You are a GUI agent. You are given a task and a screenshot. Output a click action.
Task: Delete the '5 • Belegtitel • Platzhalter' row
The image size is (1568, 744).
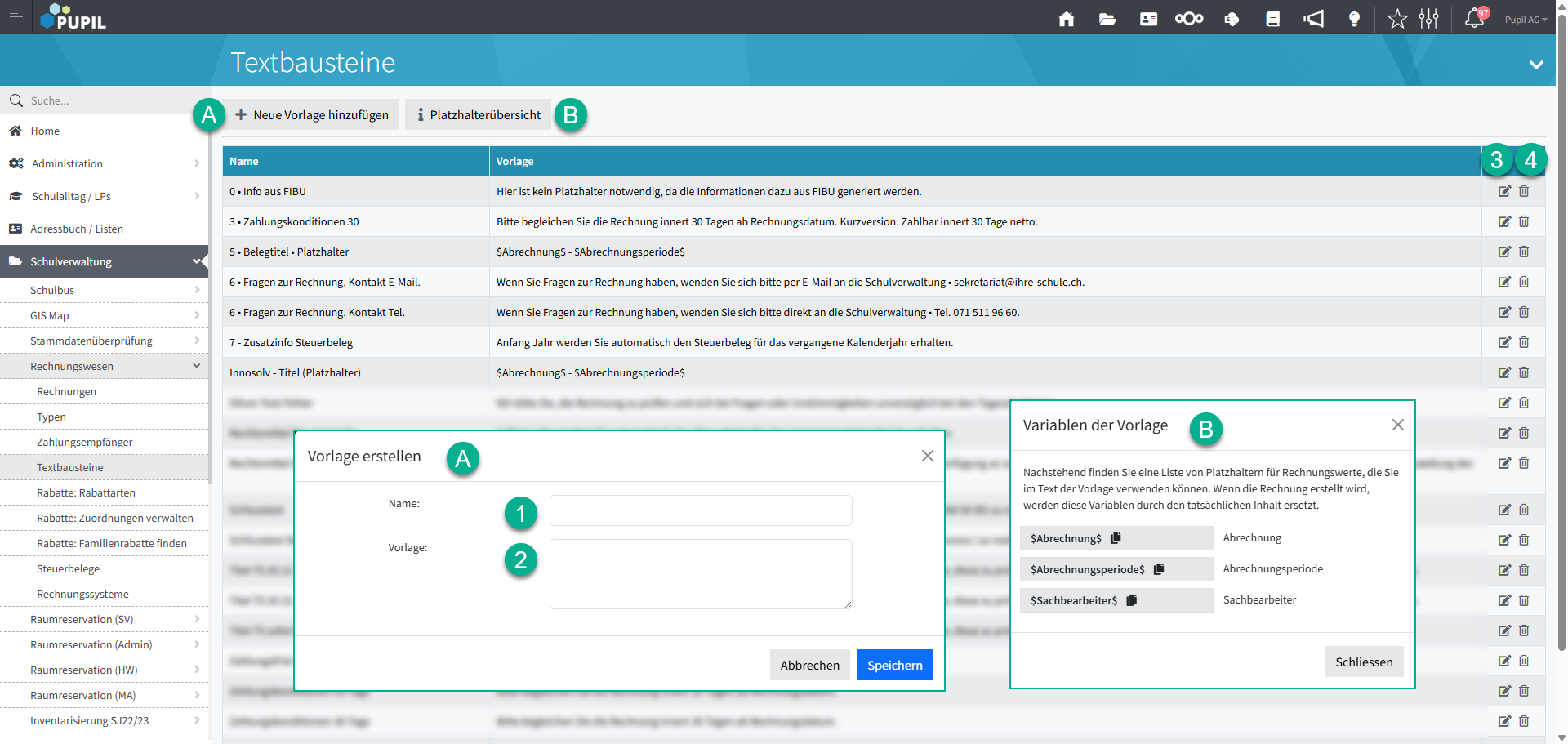(1524, 252)
